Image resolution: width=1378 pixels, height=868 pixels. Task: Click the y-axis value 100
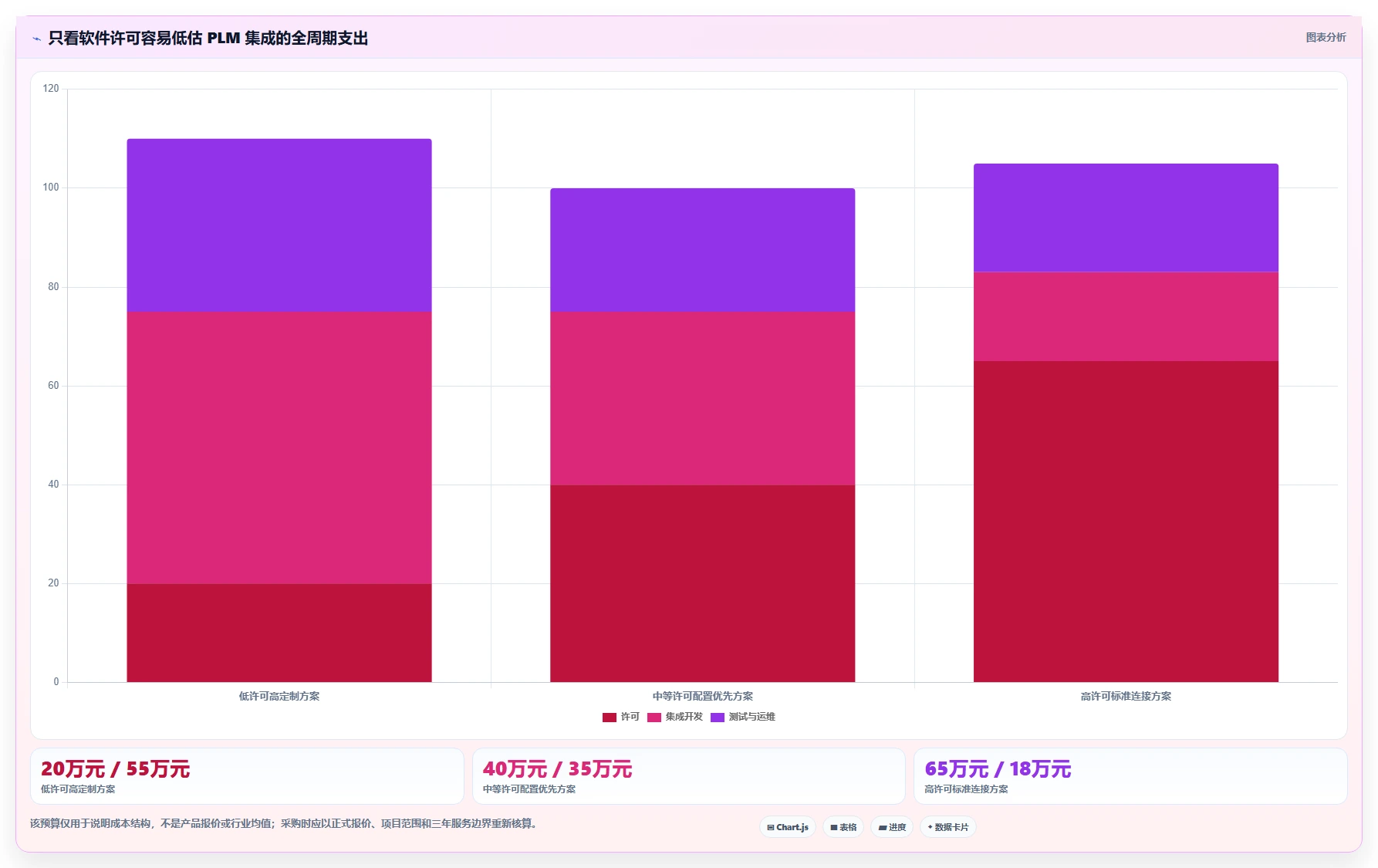click(51, 187)
